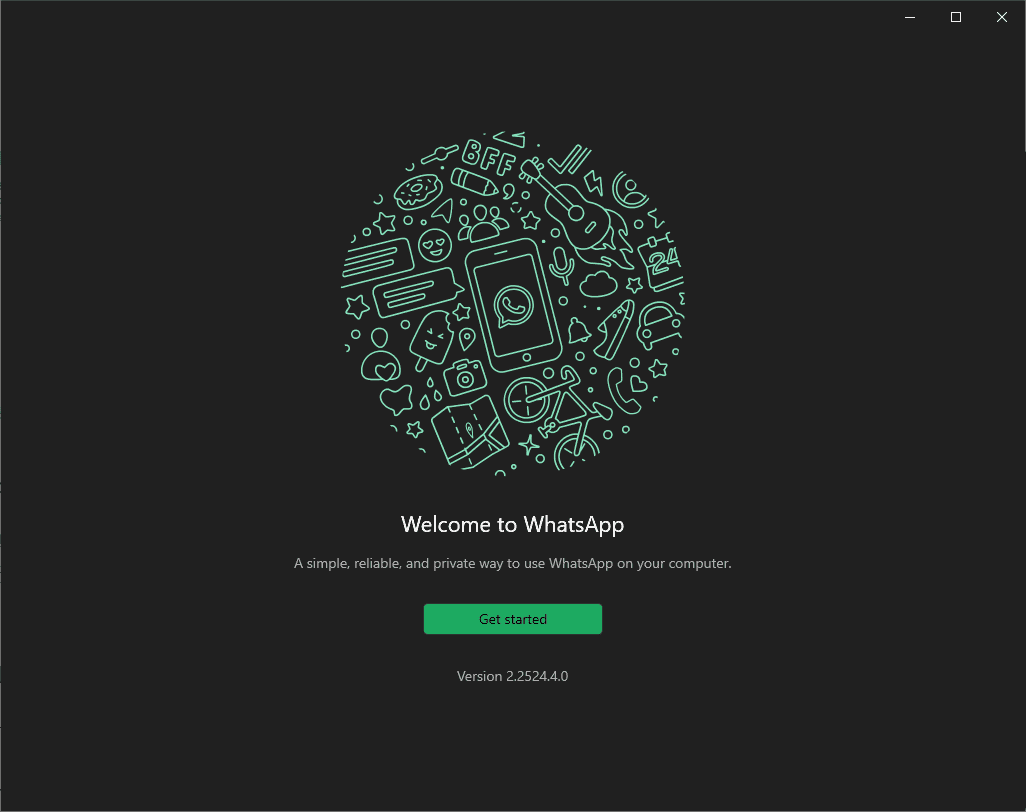This screenshot has height=812, width=1026.
Task: Close the WhatsApp window
Action: [x=1002, y=17]
